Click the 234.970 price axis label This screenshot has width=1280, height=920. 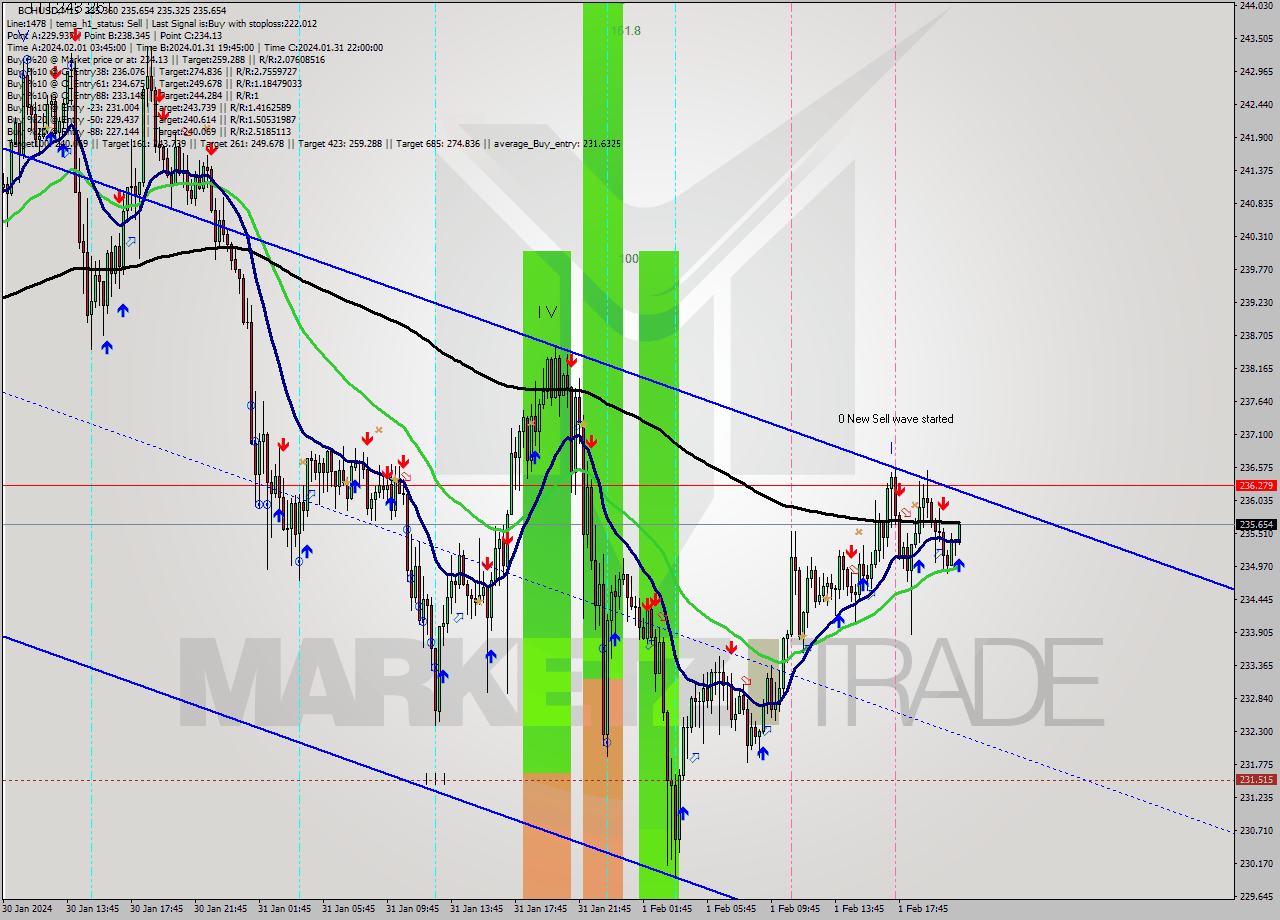(x=1255, y=567)
